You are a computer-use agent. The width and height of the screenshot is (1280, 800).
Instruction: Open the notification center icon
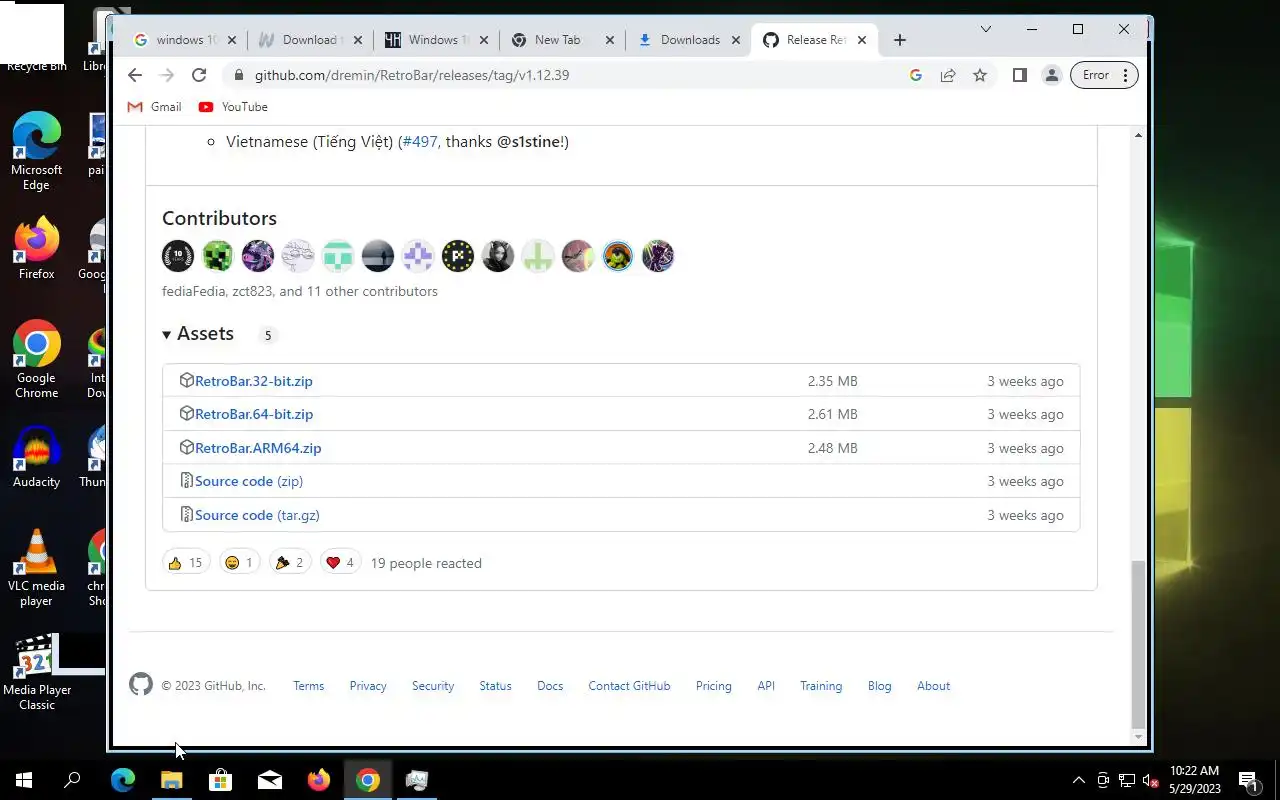click(x=1248, y=780)
